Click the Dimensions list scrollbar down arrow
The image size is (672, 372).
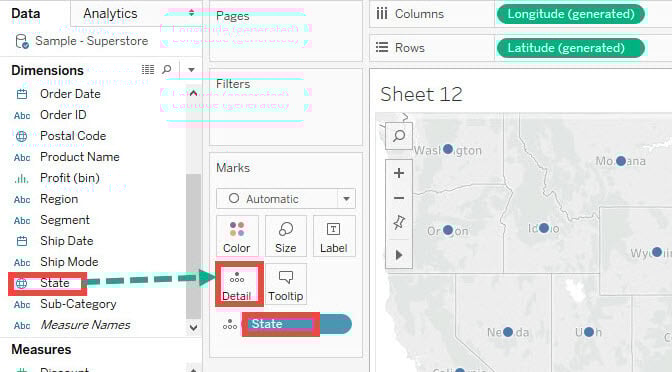pyautogui.click(x=193, y=328)
